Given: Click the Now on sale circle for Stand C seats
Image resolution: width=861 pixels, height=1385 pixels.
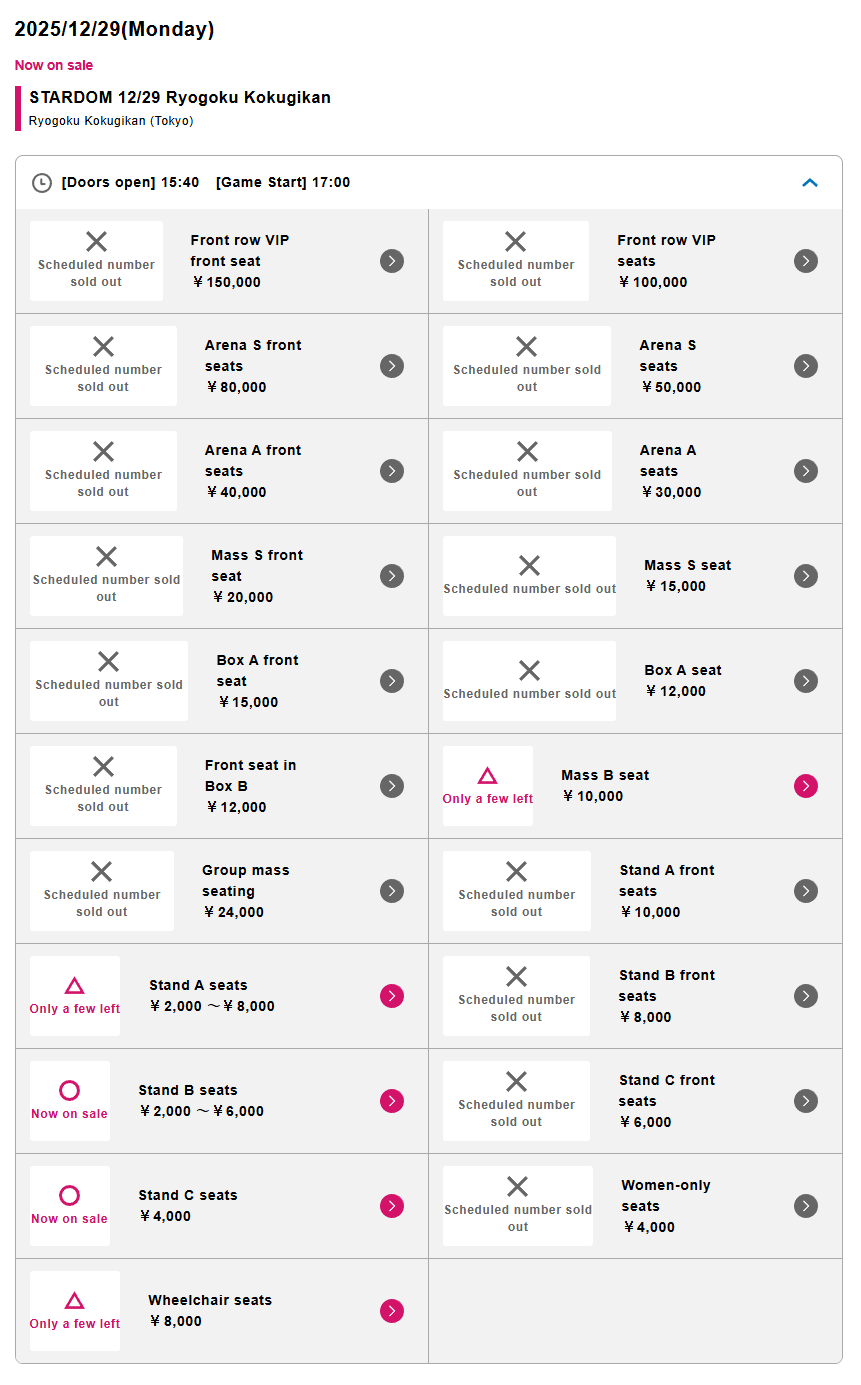Looking at the screenshot, I should click(x=69, y=1196).
